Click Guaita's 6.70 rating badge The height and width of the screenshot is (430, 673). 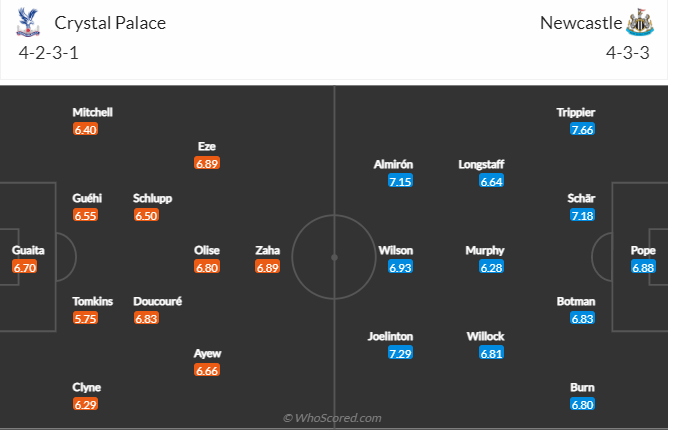[x=25, y=267]
